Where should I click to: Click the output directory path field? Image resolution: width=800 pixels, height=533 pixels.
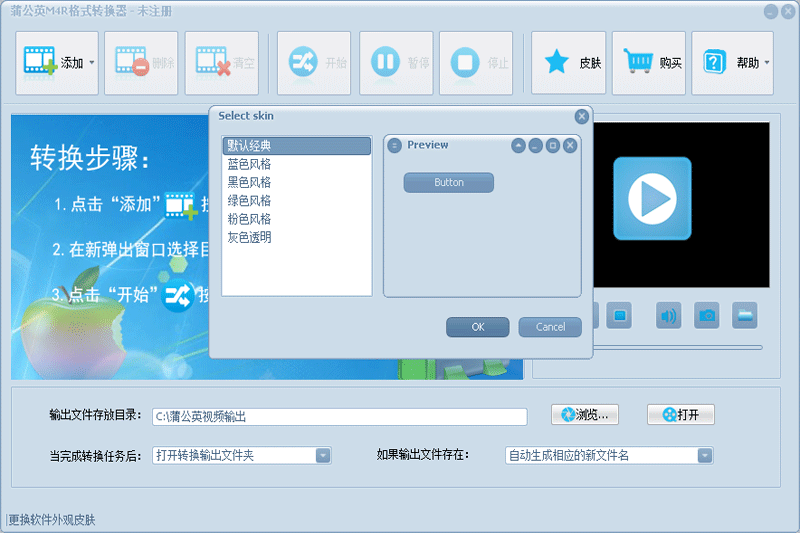[340, 417]
